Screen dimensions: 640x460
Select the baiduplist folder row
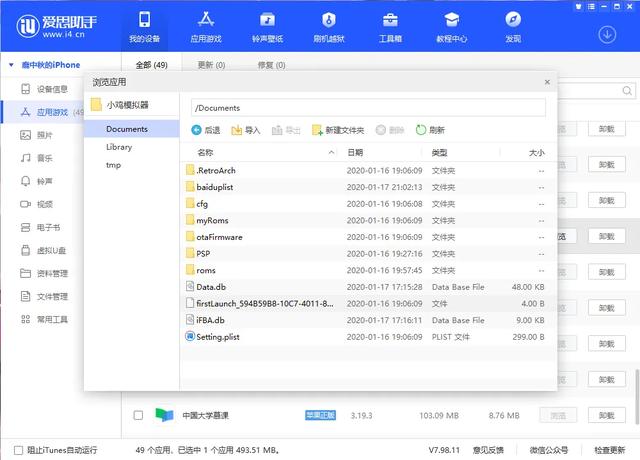coord(368,187)
